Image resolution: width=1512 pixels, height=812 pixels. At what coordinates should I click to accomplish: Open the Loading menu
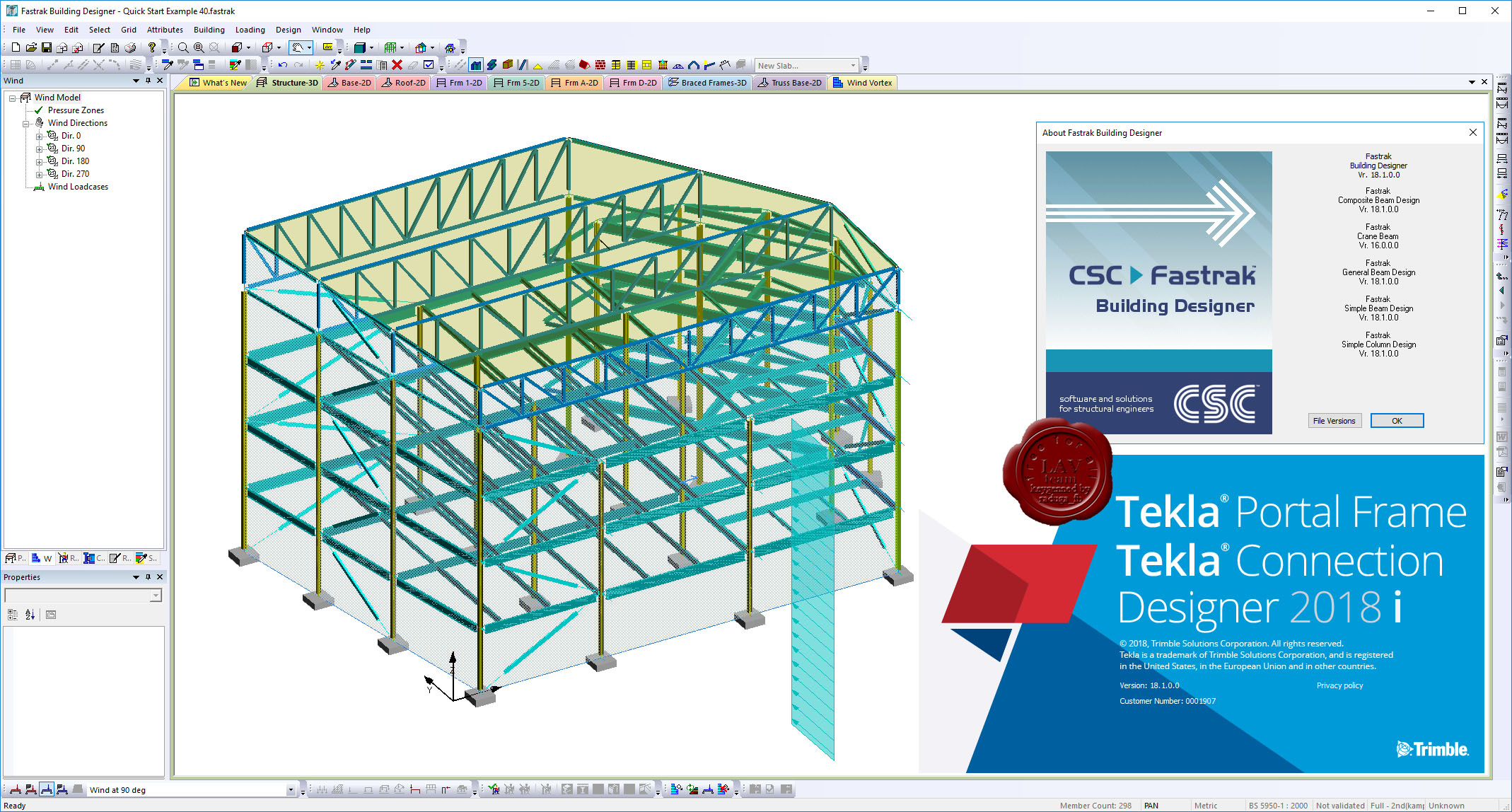[x=250, y=30]
